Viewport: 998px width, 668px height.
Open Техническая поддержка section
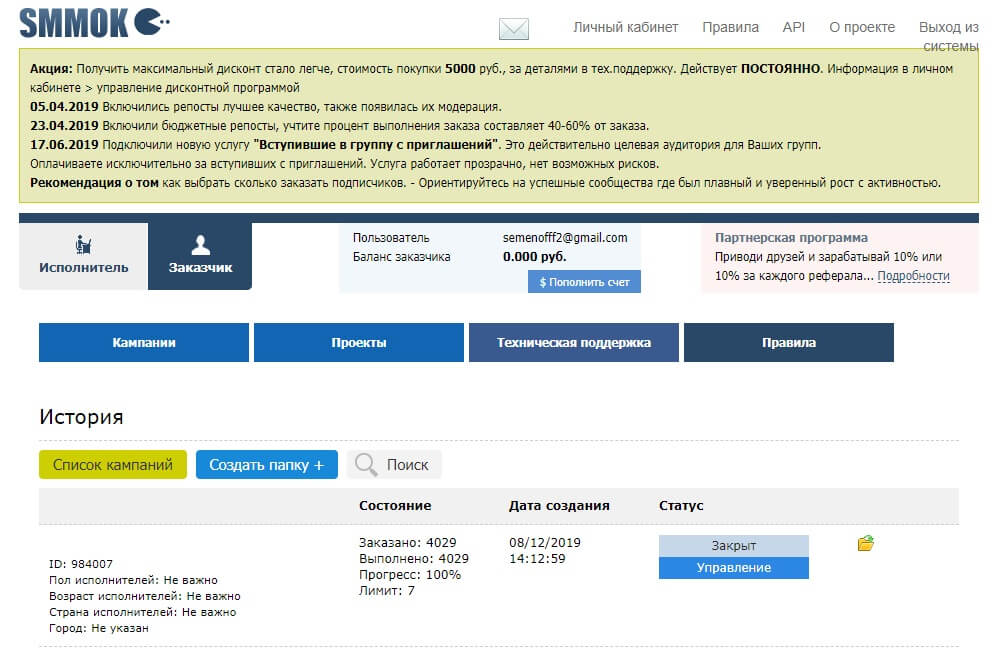574,342
